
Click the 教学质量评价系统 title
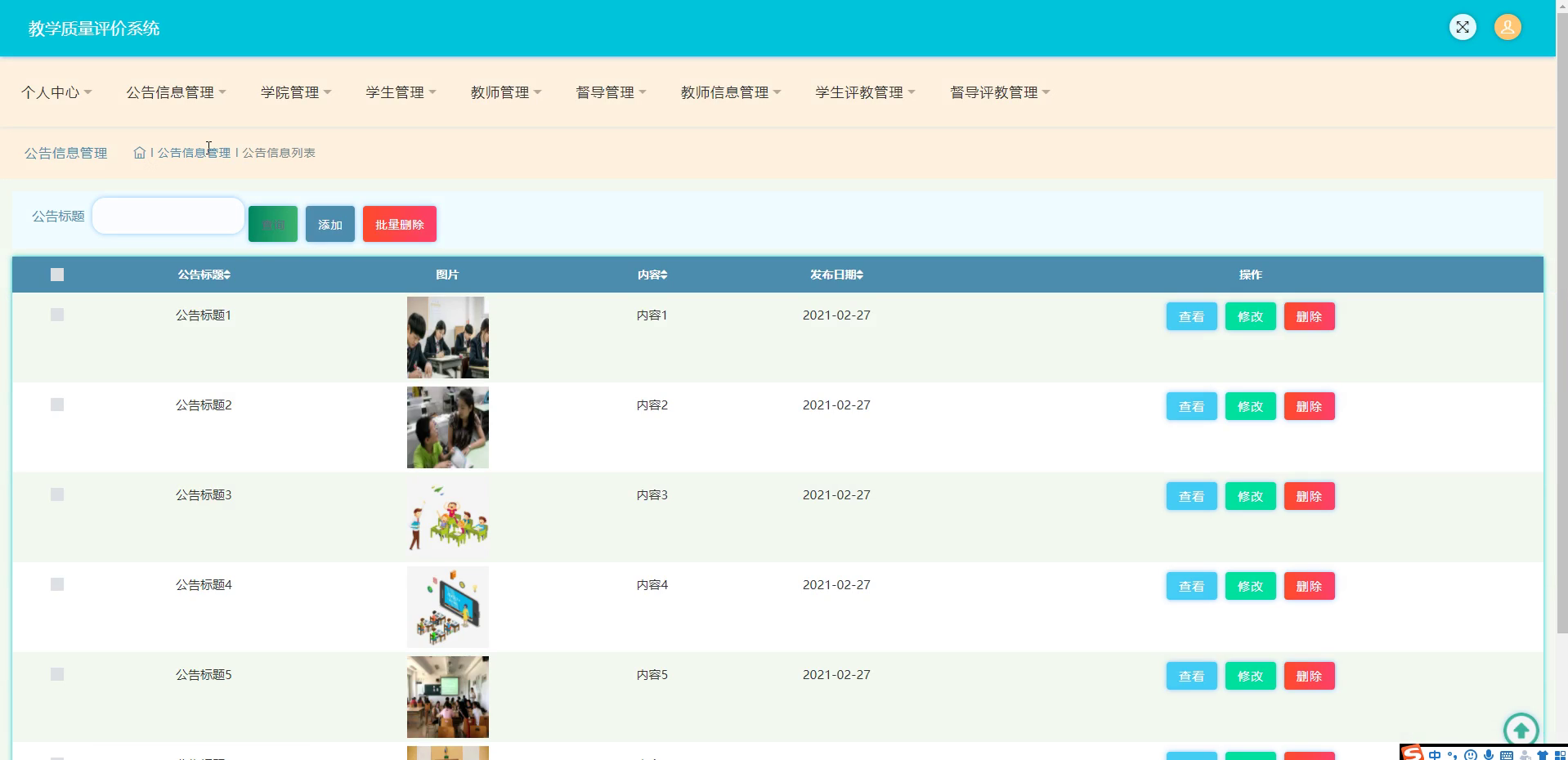[x=94, y=29]
